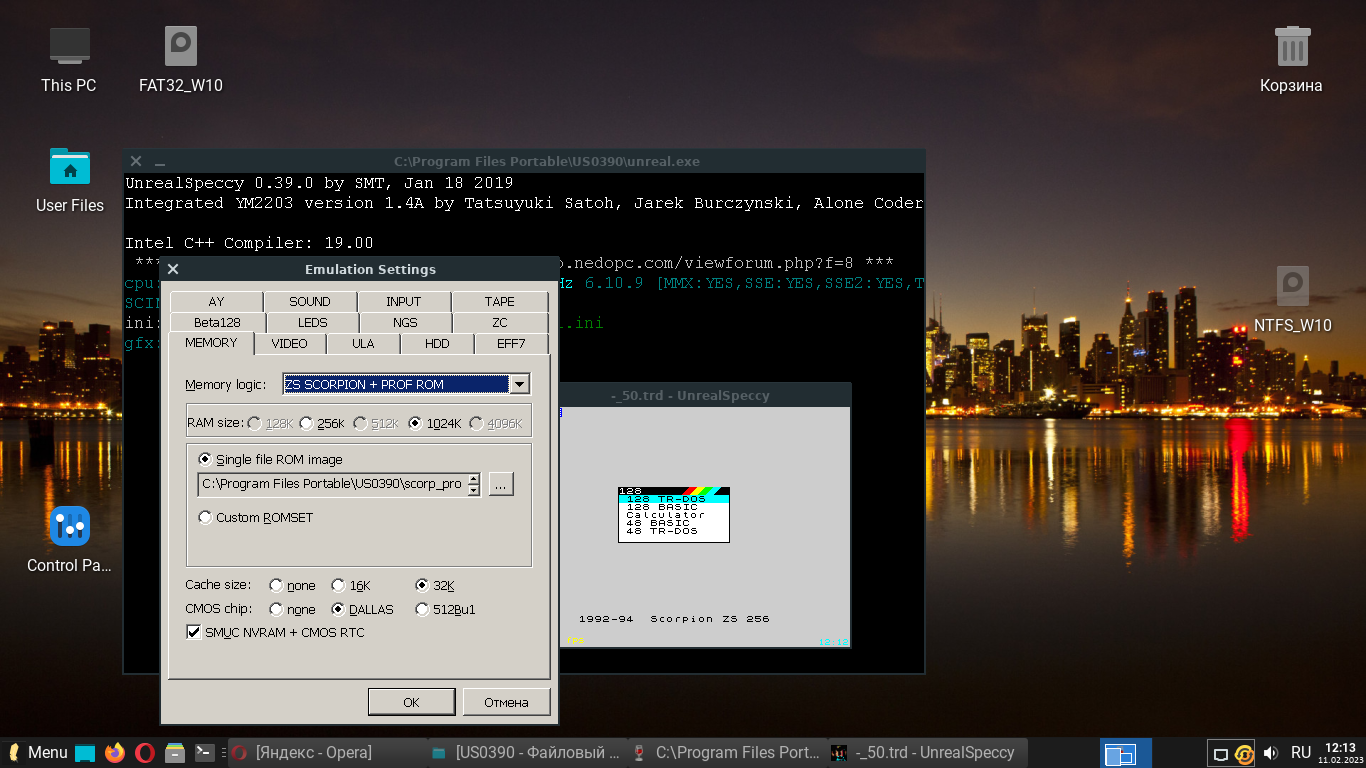Click the workspace switcher icon
Viewport: 1366px width, 768px height.
point(1126,753)
